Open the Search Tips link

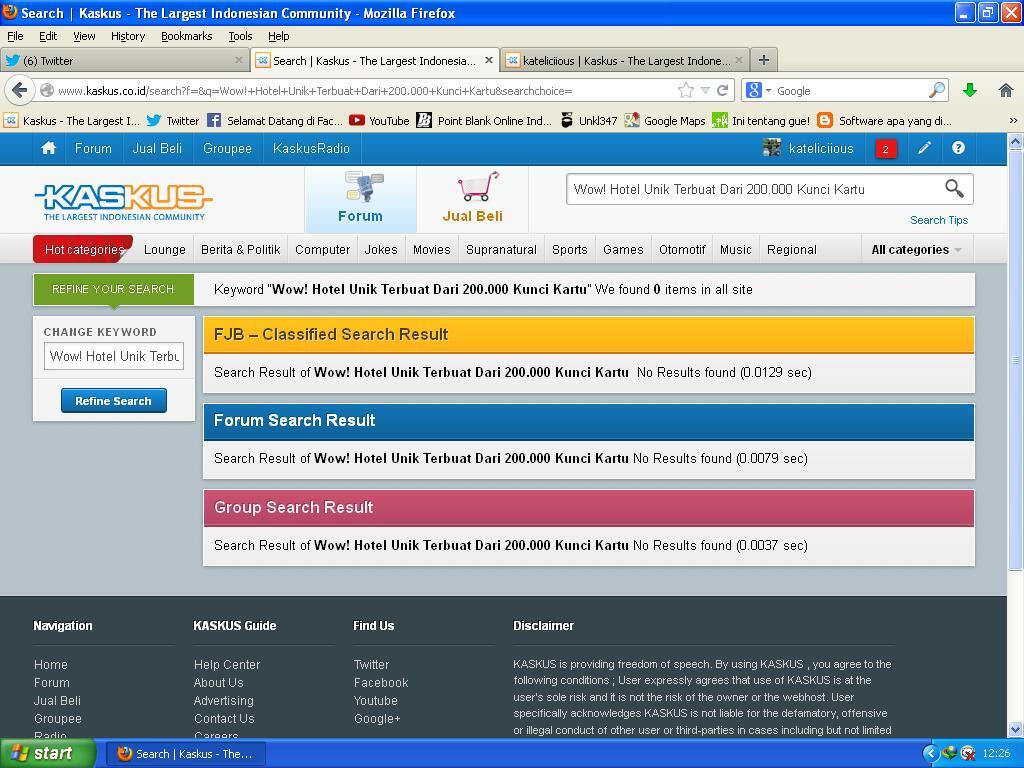[x=938, y=220]
